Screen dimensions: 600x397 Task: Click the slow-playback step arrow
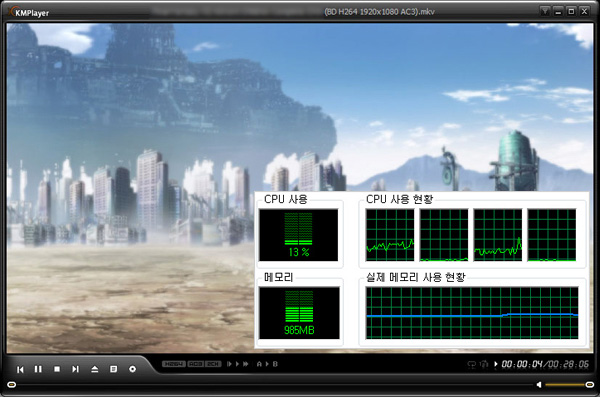pos(229,364)
